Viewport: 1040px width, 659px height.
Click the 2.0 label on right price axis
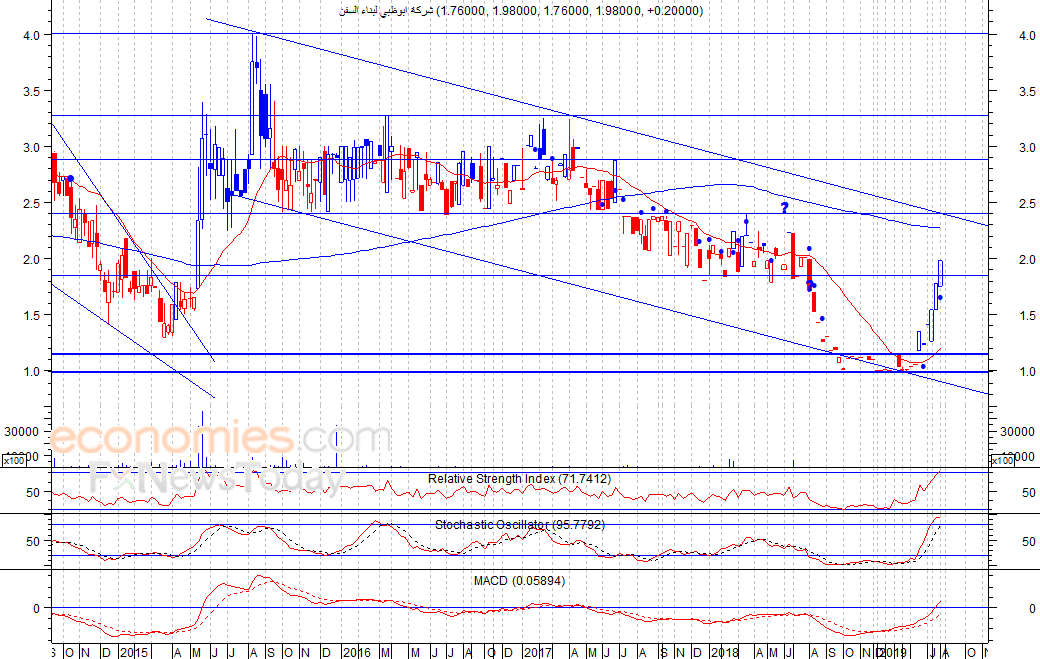pyautogui.click(x=1027, y=260)
